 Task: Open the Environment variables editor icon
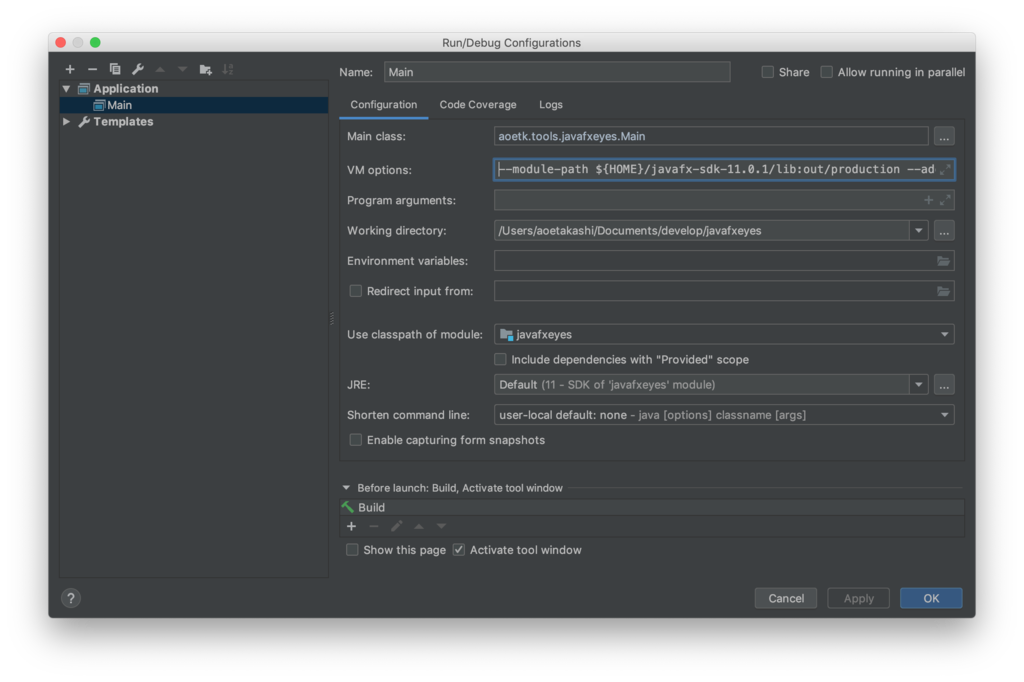[943, 261]
